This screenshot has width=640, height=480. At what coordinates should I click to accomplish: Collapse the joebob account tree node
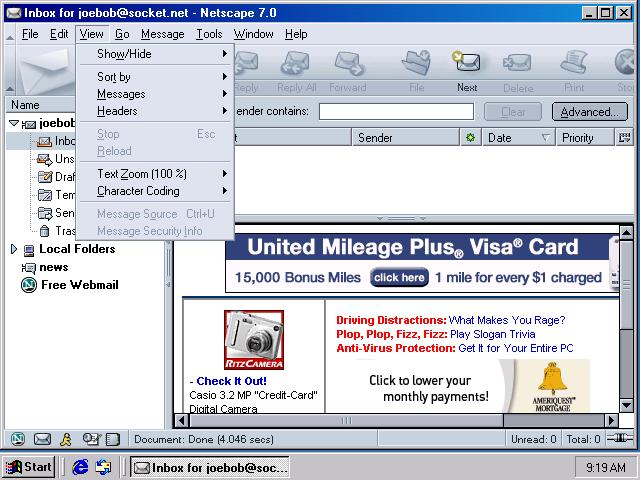[x=13, y=122]
